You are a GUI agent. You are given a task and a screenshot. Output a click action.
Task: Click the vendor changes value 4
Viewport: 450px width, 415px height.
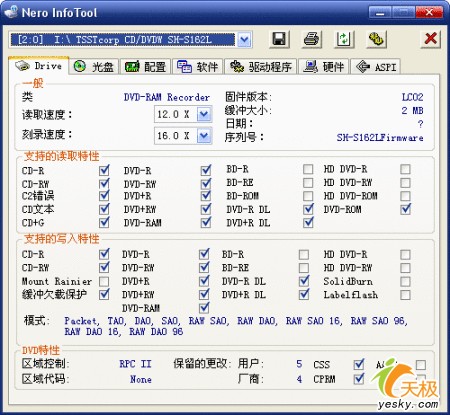pos(299,379)
